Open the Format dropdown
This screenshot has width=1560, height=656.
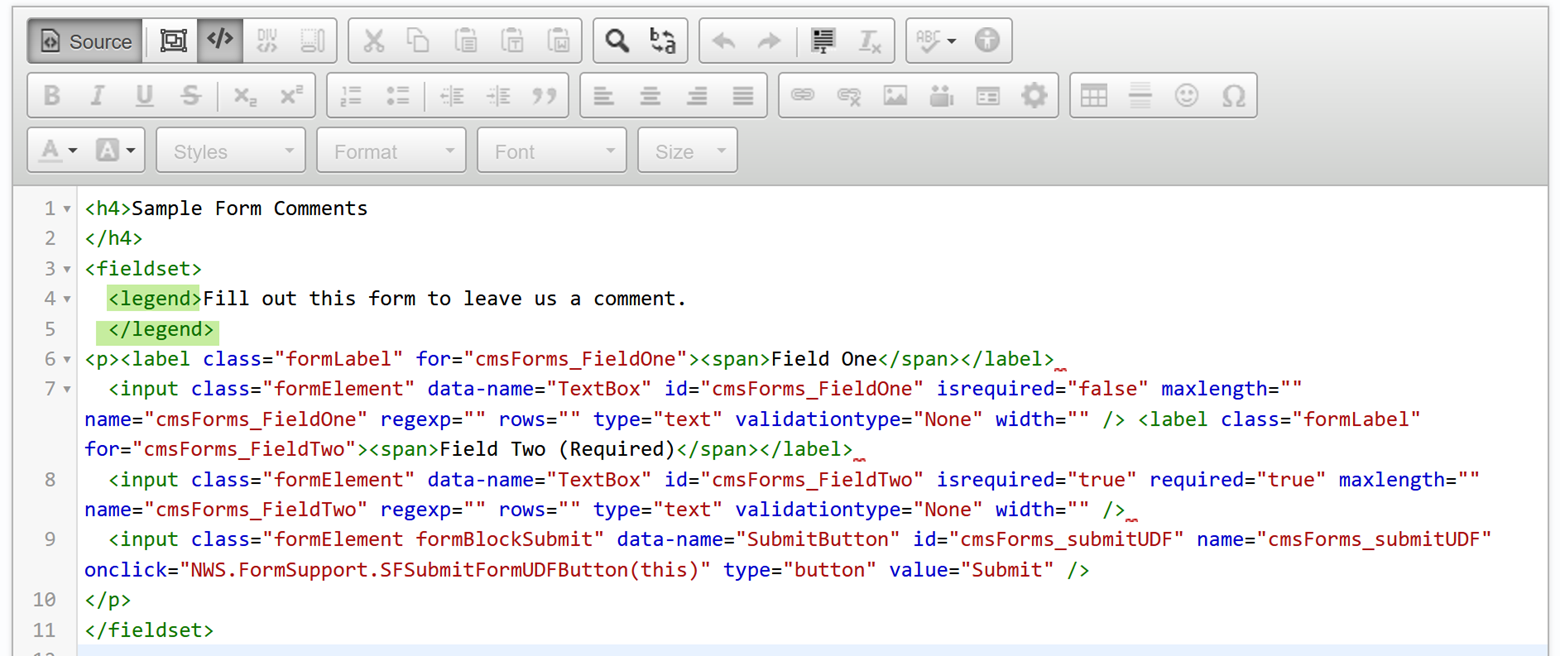point(391,151)
